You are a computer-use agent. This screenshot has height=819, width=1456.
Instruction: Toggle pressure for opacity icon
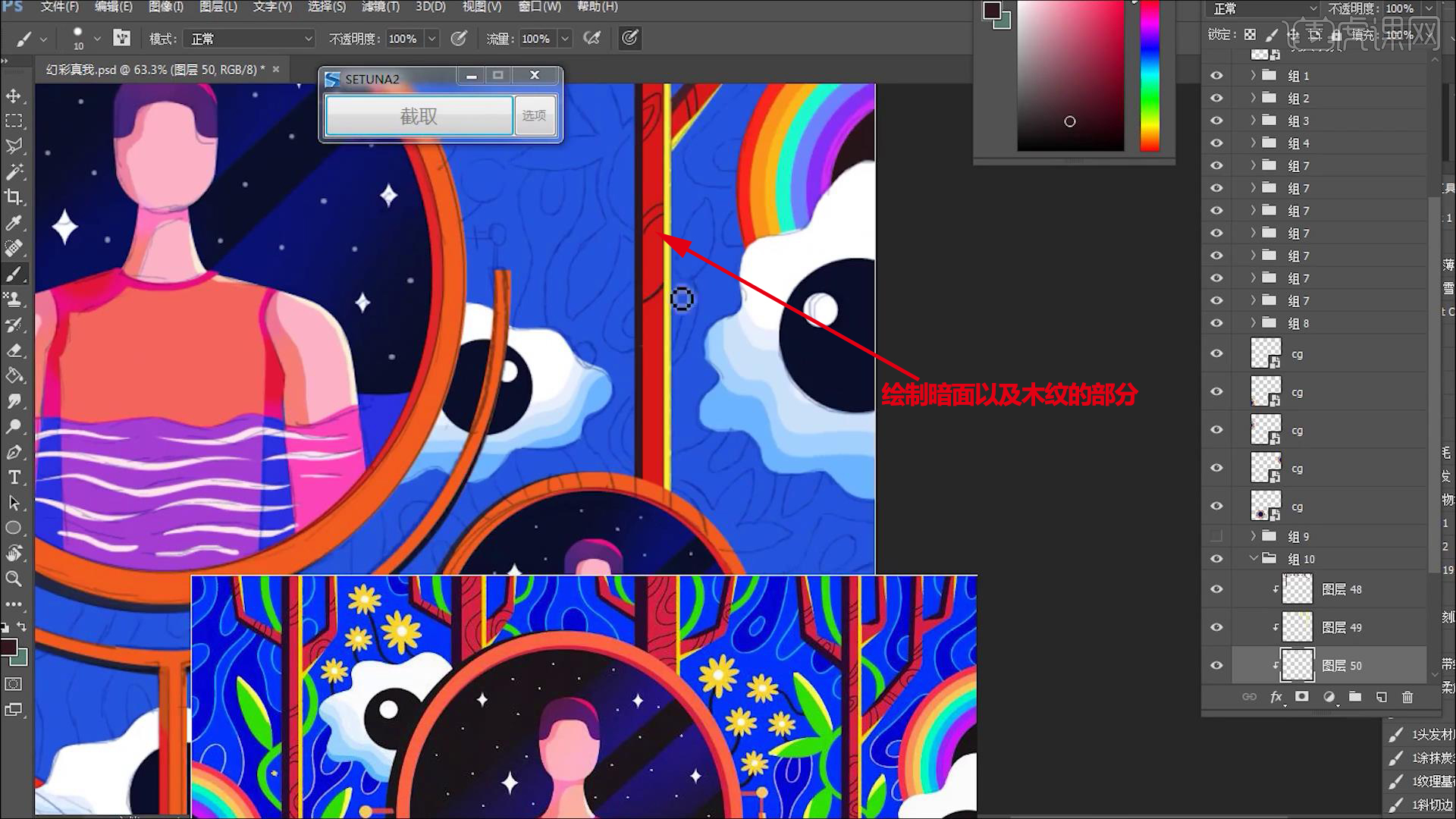tap(459, 38)
